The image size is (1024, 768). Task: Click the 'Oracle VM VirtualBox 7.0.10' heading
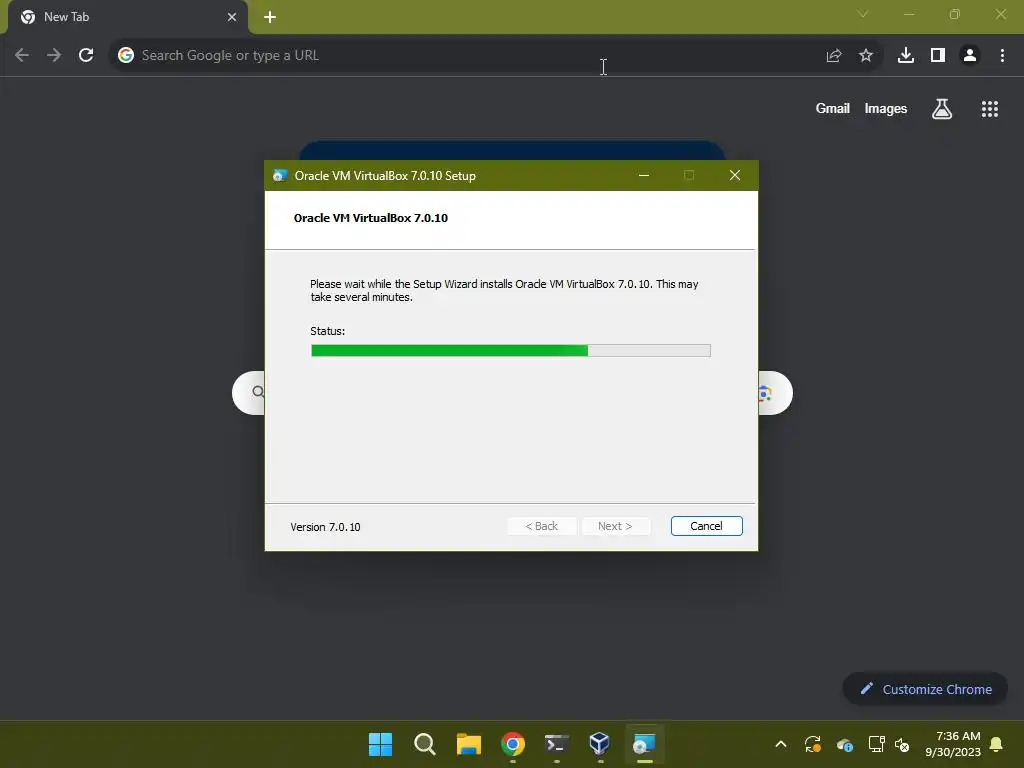[371, 218]
